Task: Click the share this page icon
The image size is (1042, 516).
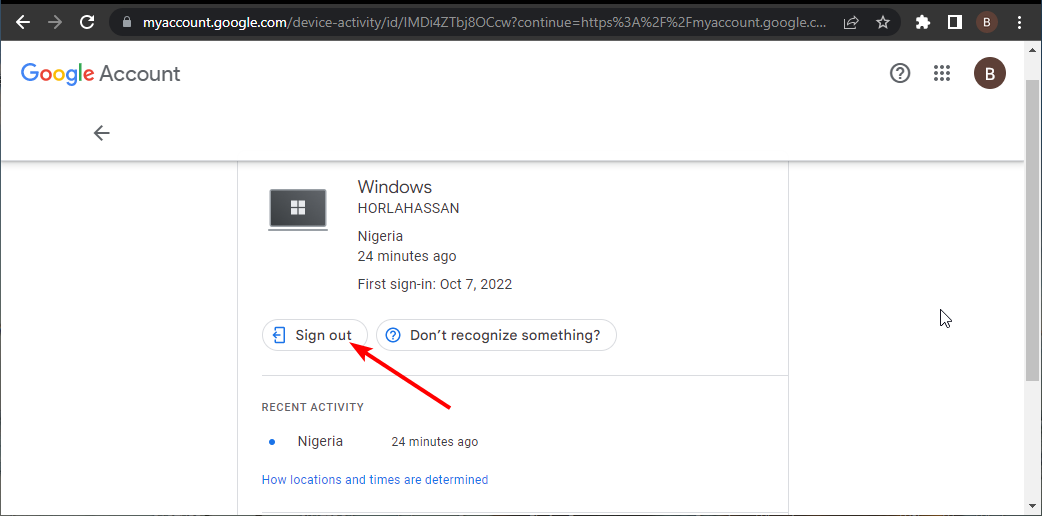Action: pyautogui.click(x=851, y=21)
